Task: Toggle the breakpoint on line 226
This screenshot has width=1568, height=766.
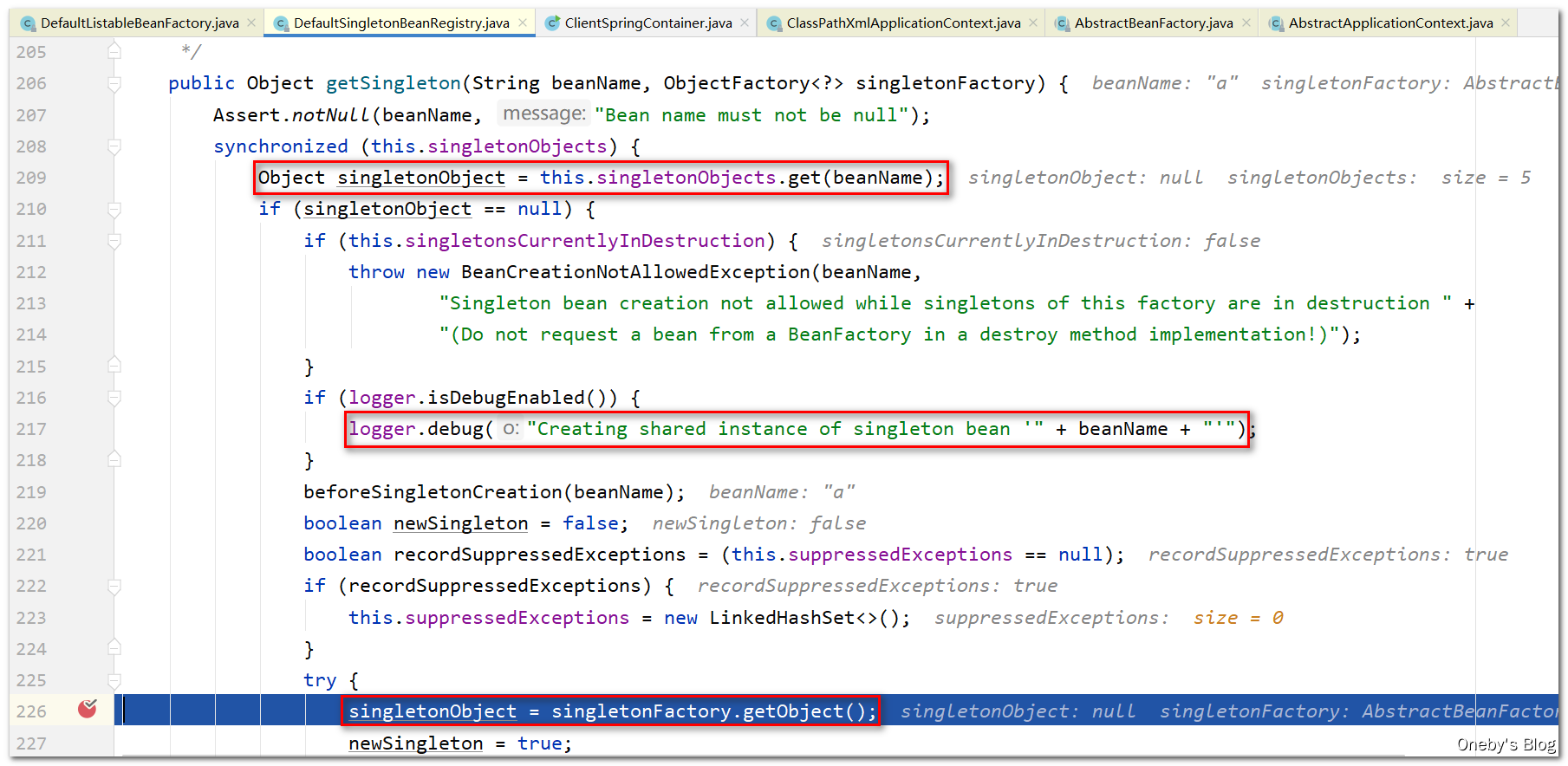Action: pyautogui.click(x=88, y=710)
